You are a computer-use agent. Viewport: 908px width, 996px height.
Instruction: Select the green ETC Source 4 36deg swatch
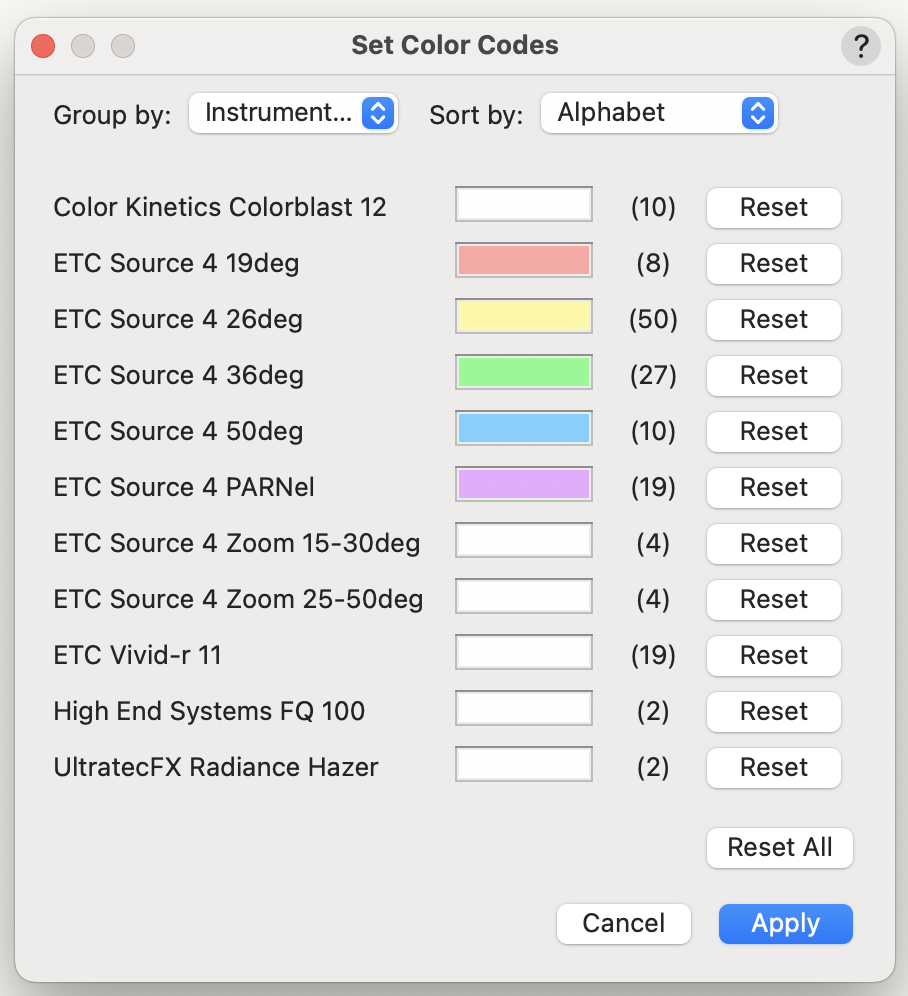[524, 373]
